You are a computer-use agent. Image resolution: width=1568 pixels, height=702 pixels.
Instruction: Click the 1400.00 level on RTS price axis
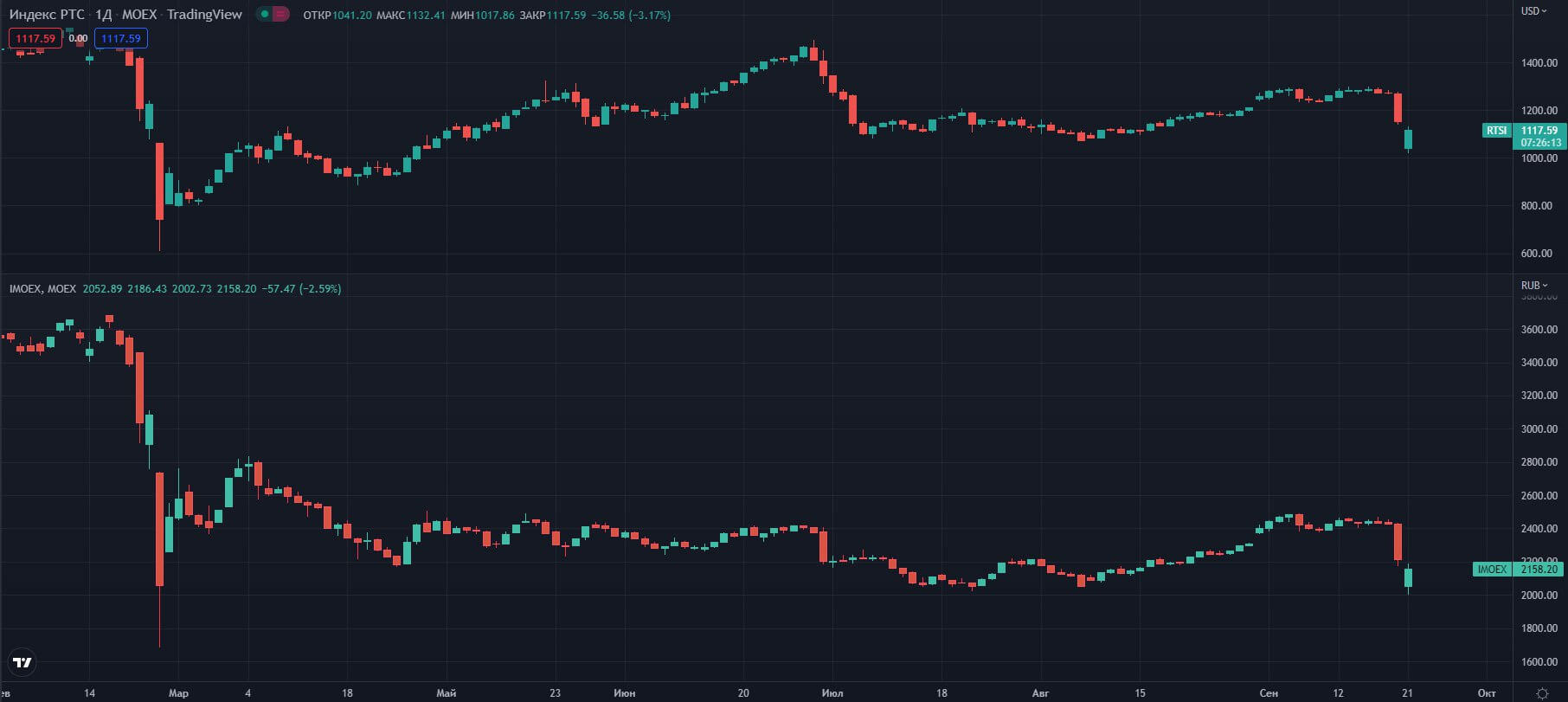1539,63
